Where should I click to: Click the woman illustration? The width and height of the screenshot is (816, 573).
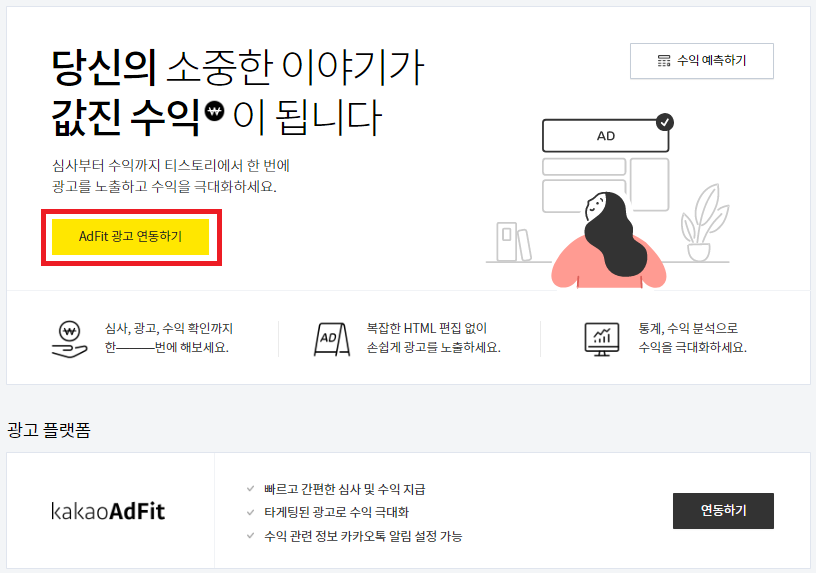tap(608, 240)
